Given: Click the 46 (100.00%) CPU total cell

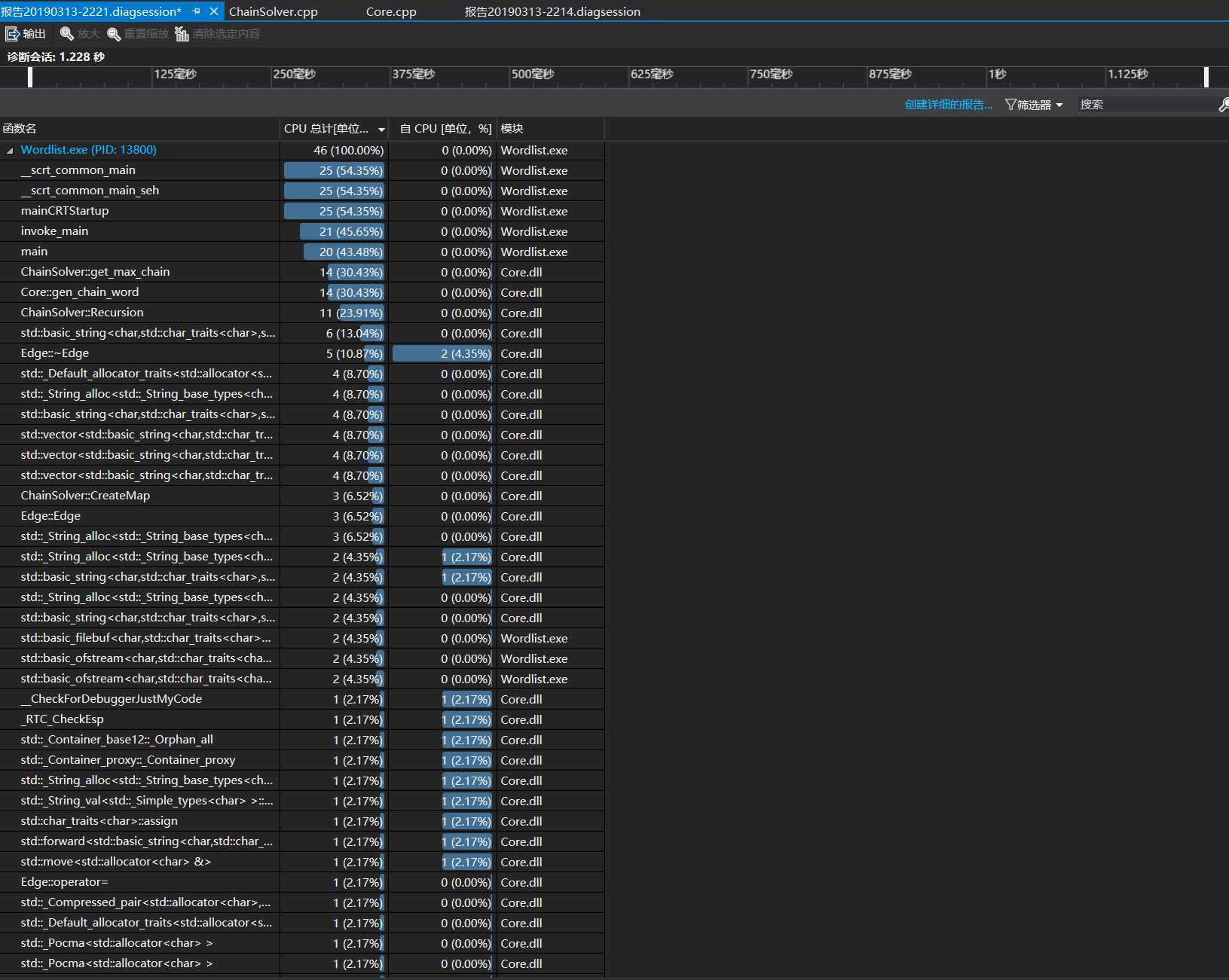Looking at the screenshot, I should 335,151.
